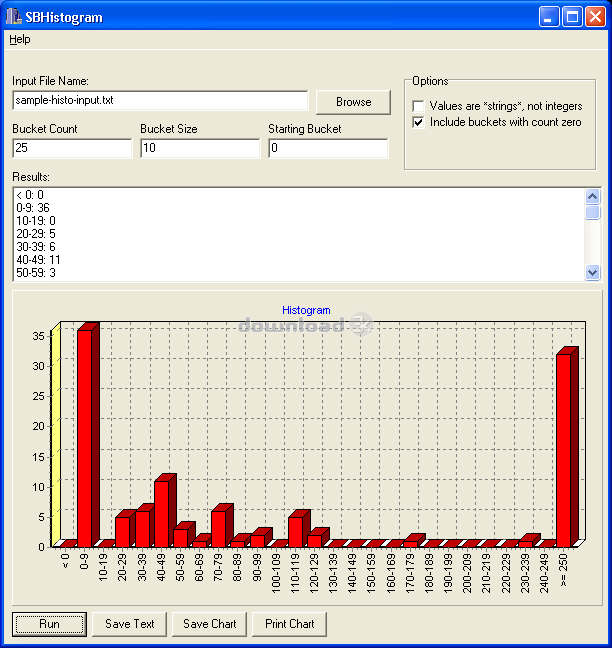The width and height of the screenshot is (612, 648).
Task: Save the chart with Save Chart
Action: click(210, 624)
